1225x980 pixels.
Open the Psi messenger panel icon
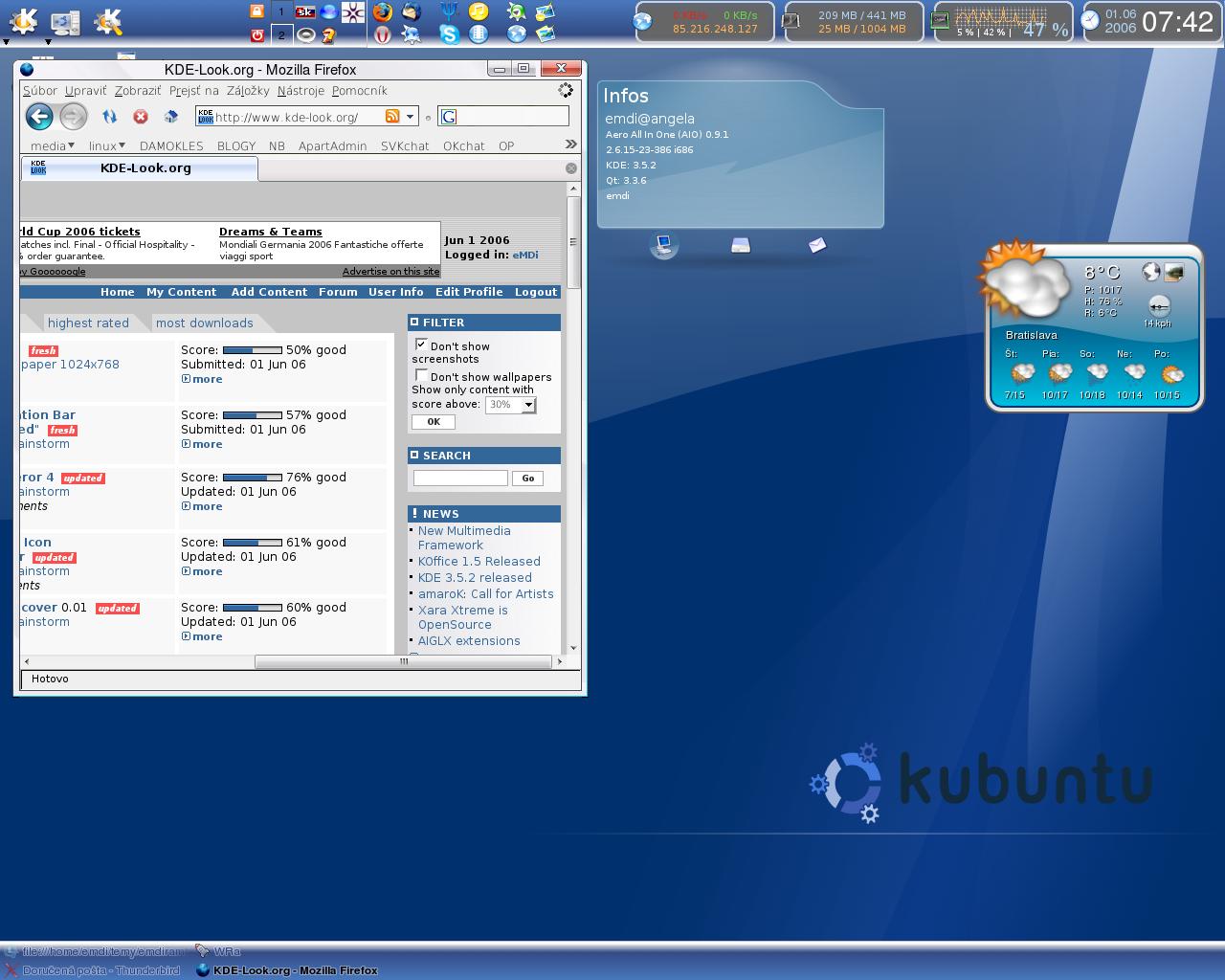tap(449, 11)
